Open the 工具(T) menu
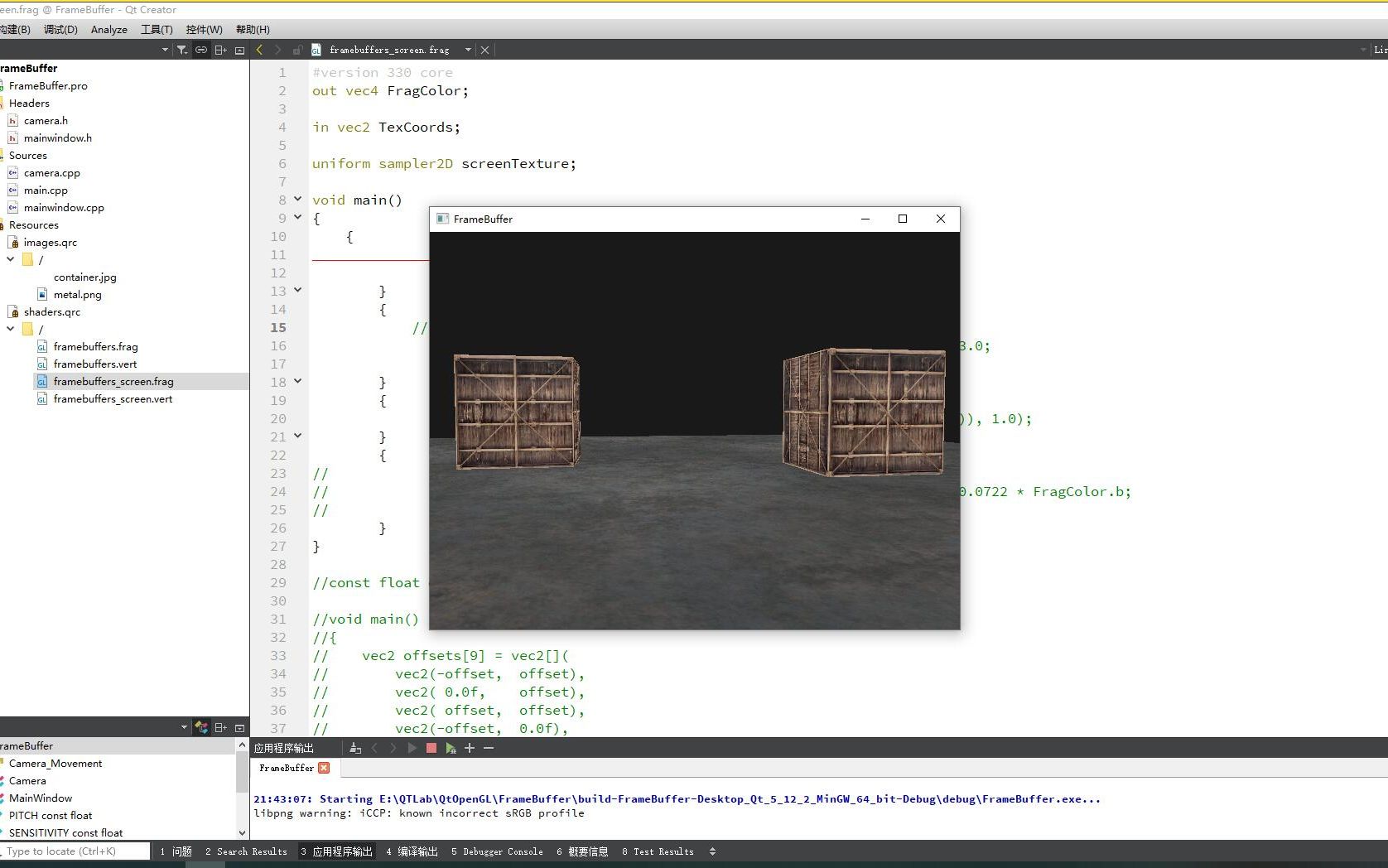The image size is (1388, 868). [x=157, y=29]
